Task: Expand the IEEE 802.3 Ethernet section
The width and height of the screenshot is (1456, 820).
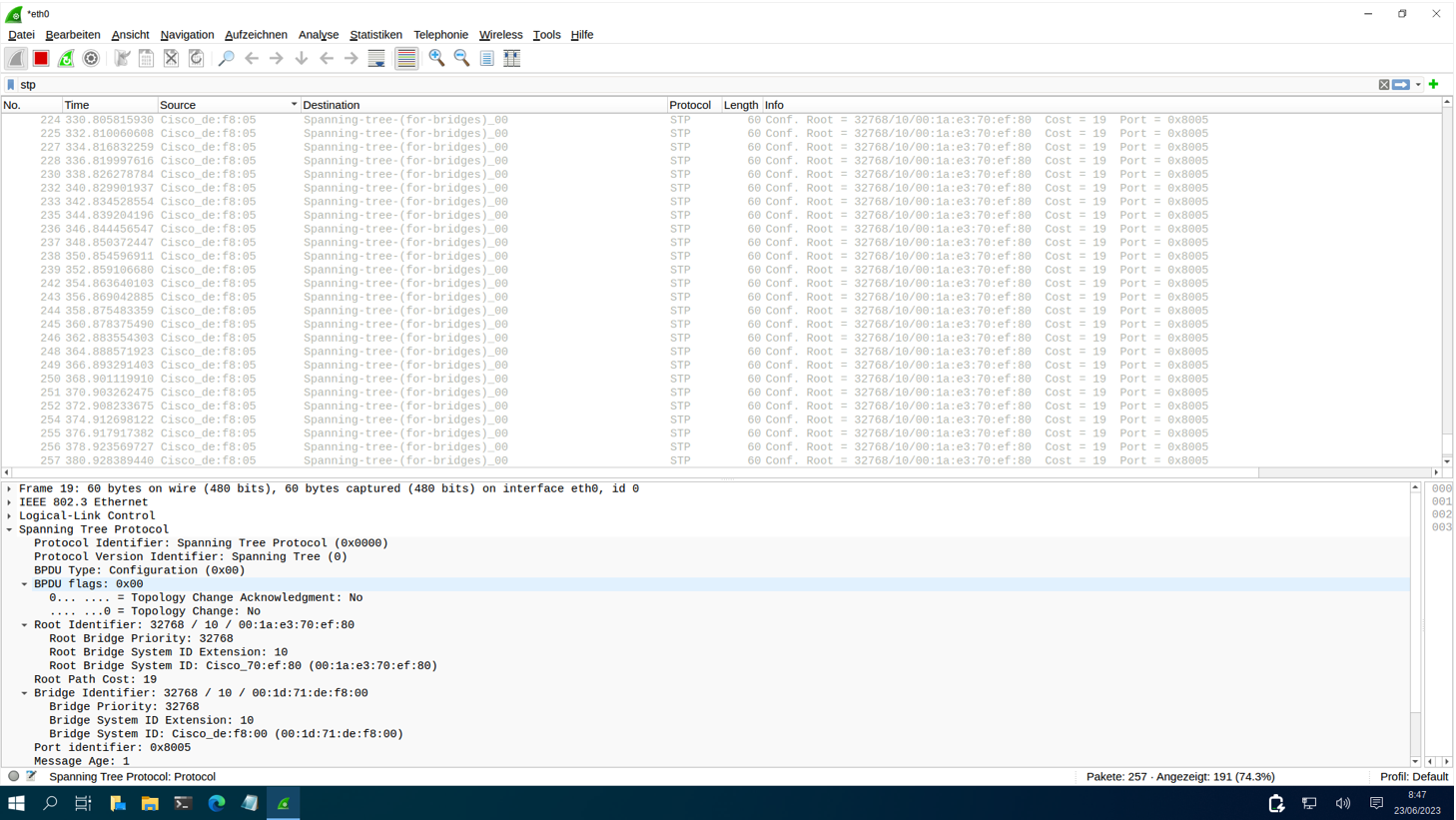Action: coord(10,502)
